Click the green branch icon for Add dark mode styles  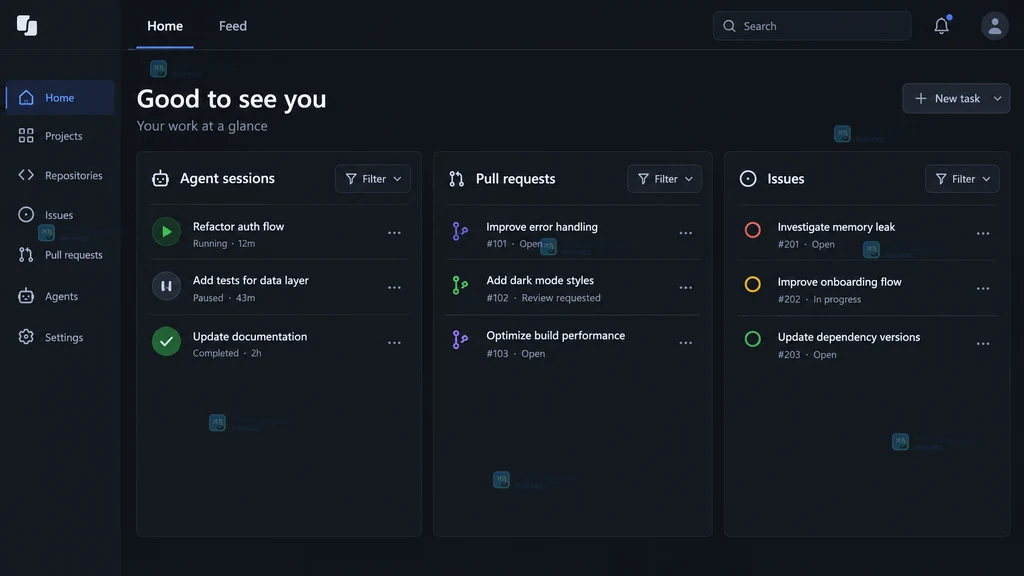[460, 285]
